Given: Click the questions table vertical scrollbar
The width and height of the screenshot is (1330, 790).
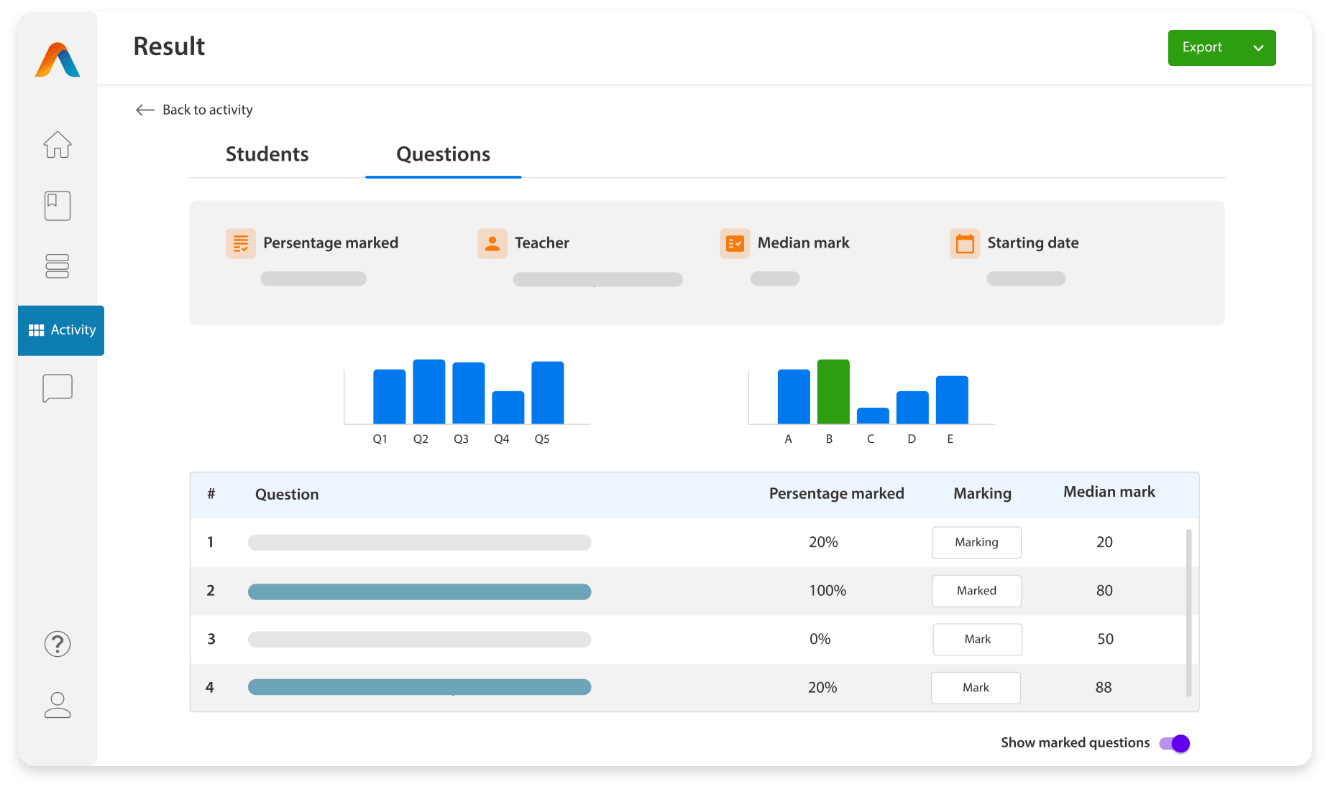Looking at the screenshot, I should tap(1188, 612).
